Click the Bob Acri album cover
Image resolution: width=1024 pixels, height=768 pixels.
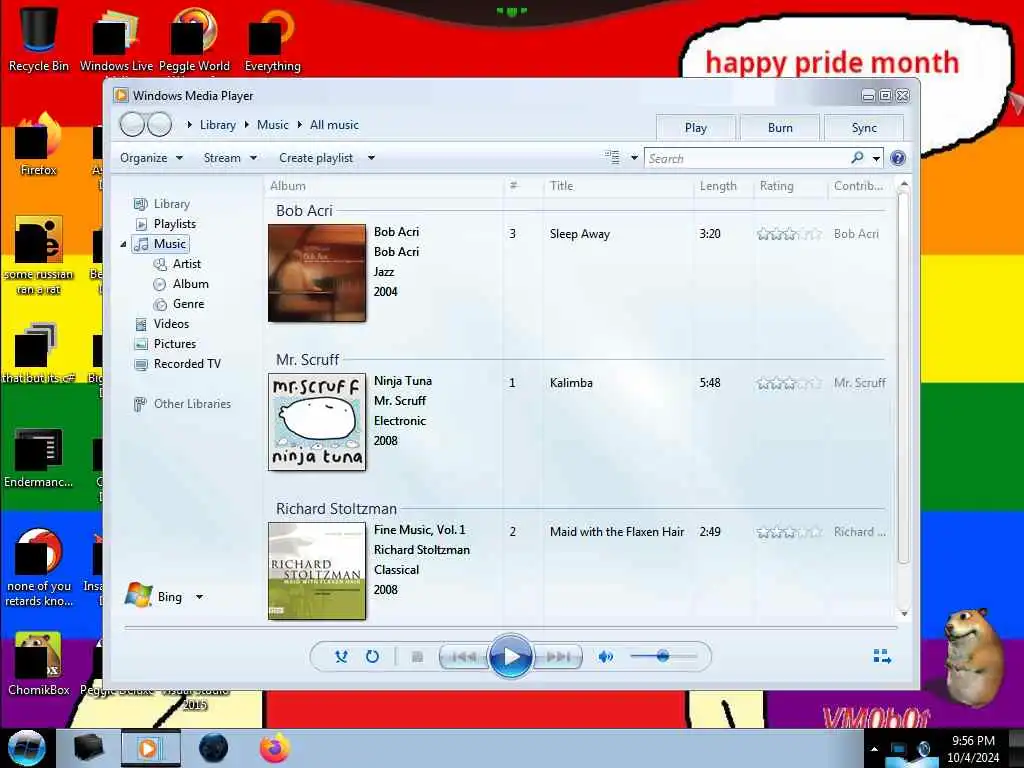(317, 273)
